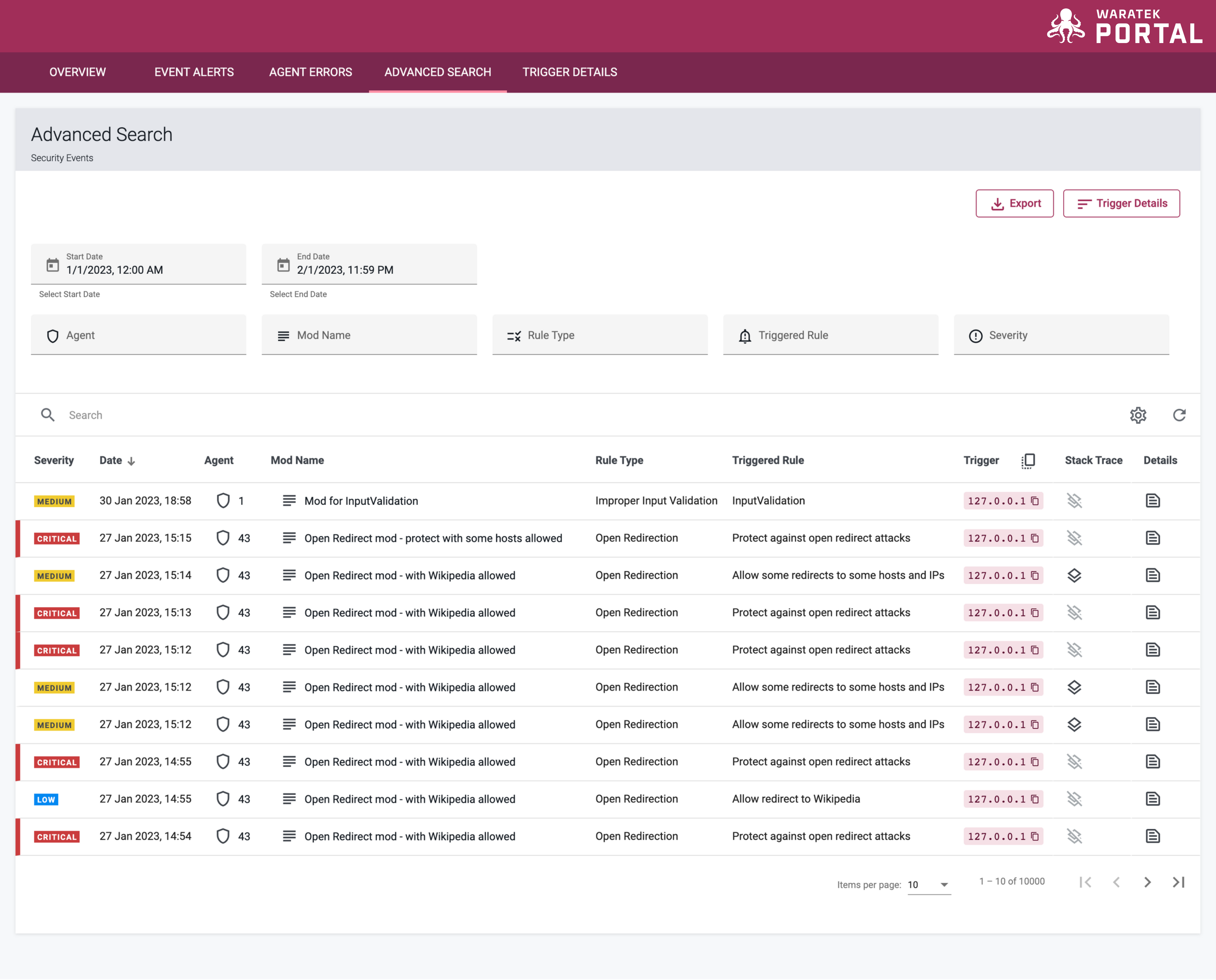Change items per page dropdown
The image size is (1216, 980).
tap(929, 885)
